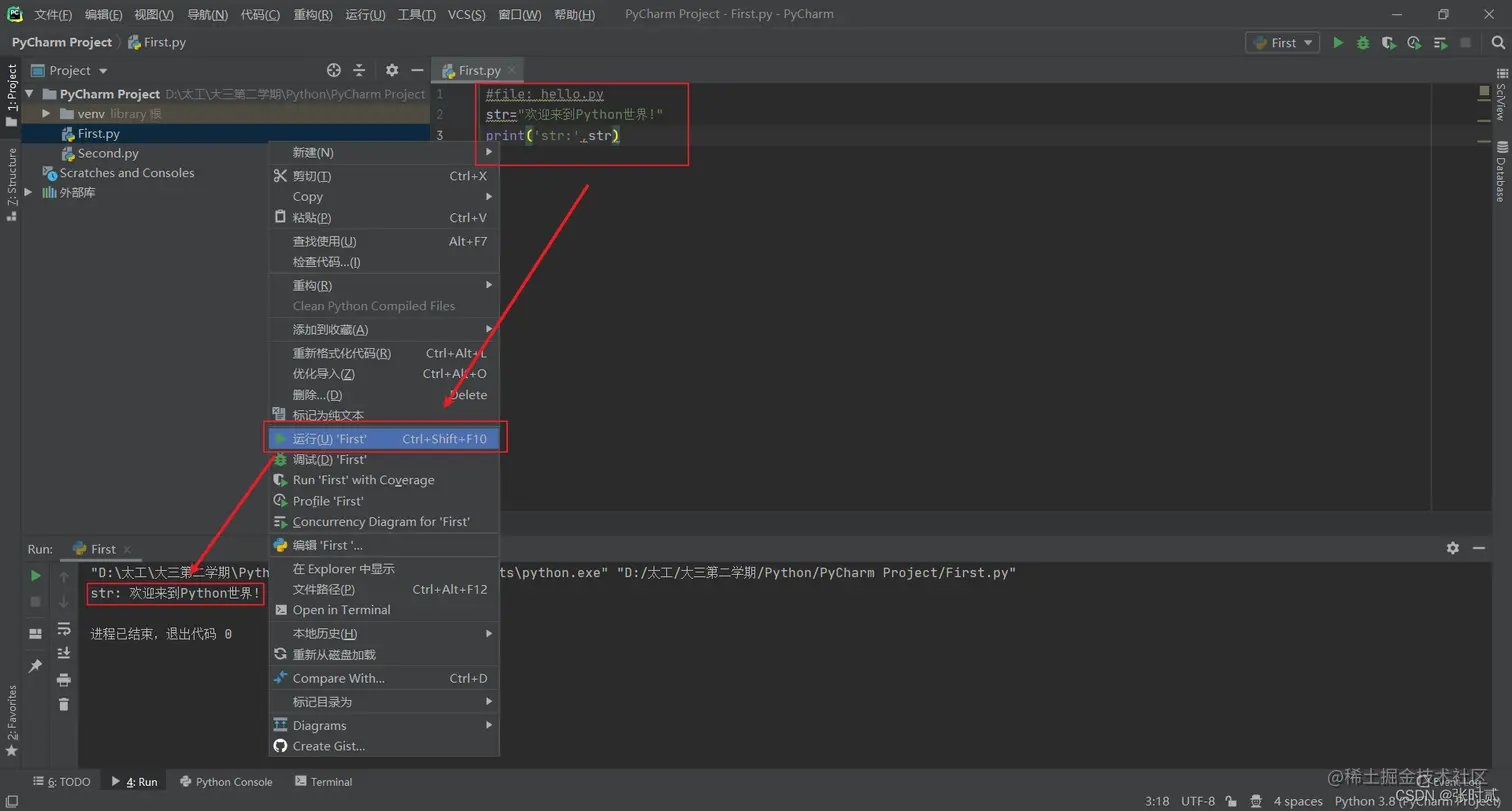The width and height of the screenshot is (1512, 811).
Task: Select Second.py in the project tree
Action: [x=108, y=153]
